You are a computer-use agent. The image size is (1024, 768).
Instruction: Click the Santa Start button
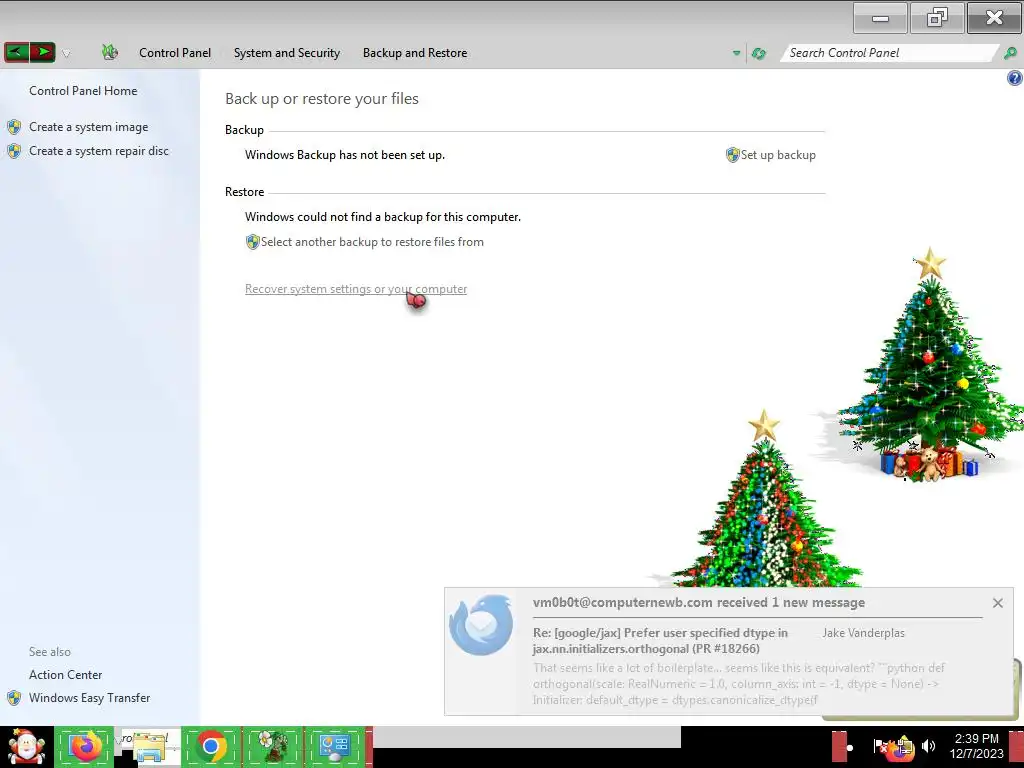point(26,746)
